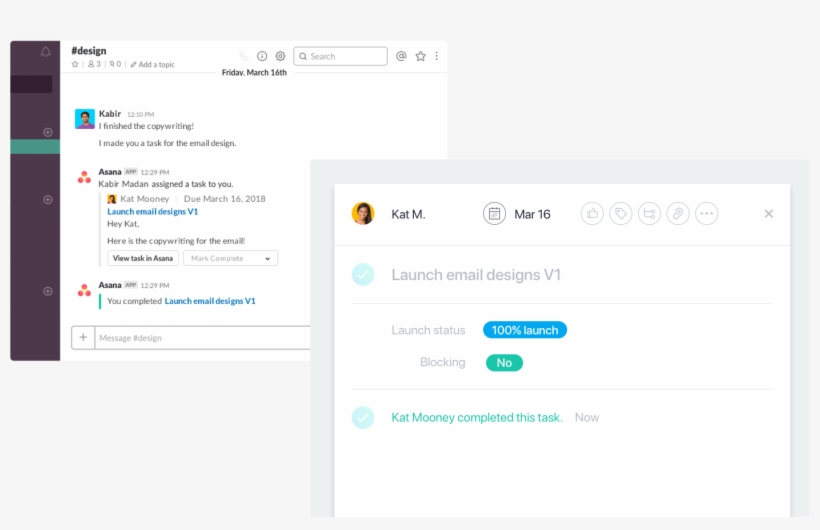Show mentions with @ icon

coord(401,56)
